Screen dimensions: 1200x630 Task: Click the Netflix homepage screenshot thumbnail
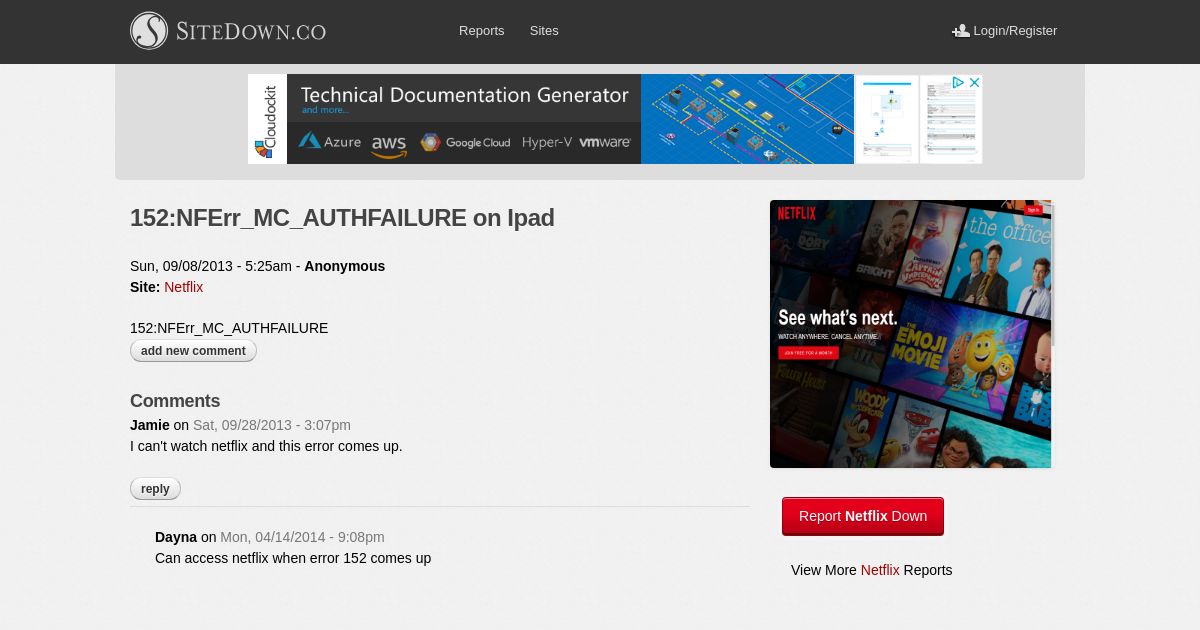click(x=910, y=334)
